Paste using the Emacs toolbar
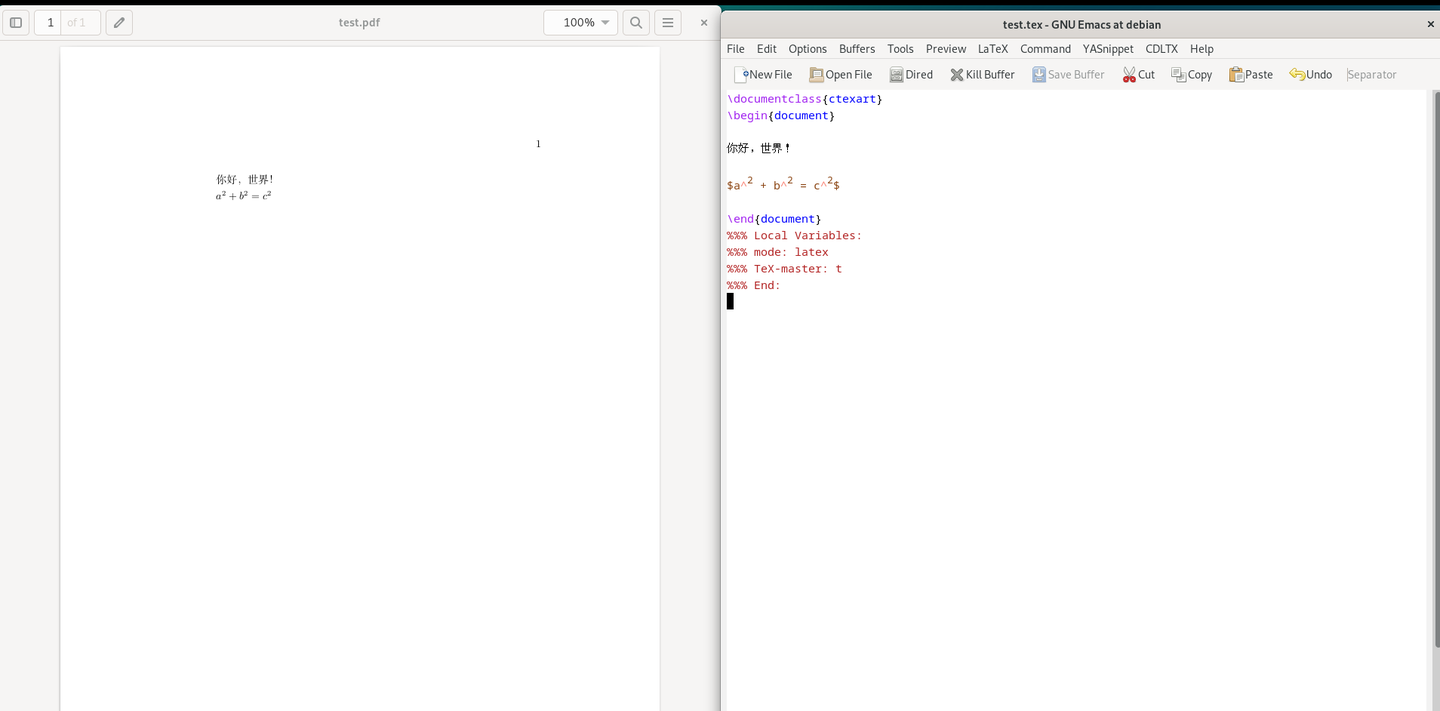Viewport: 1440px width, 711px height. 1251,74
